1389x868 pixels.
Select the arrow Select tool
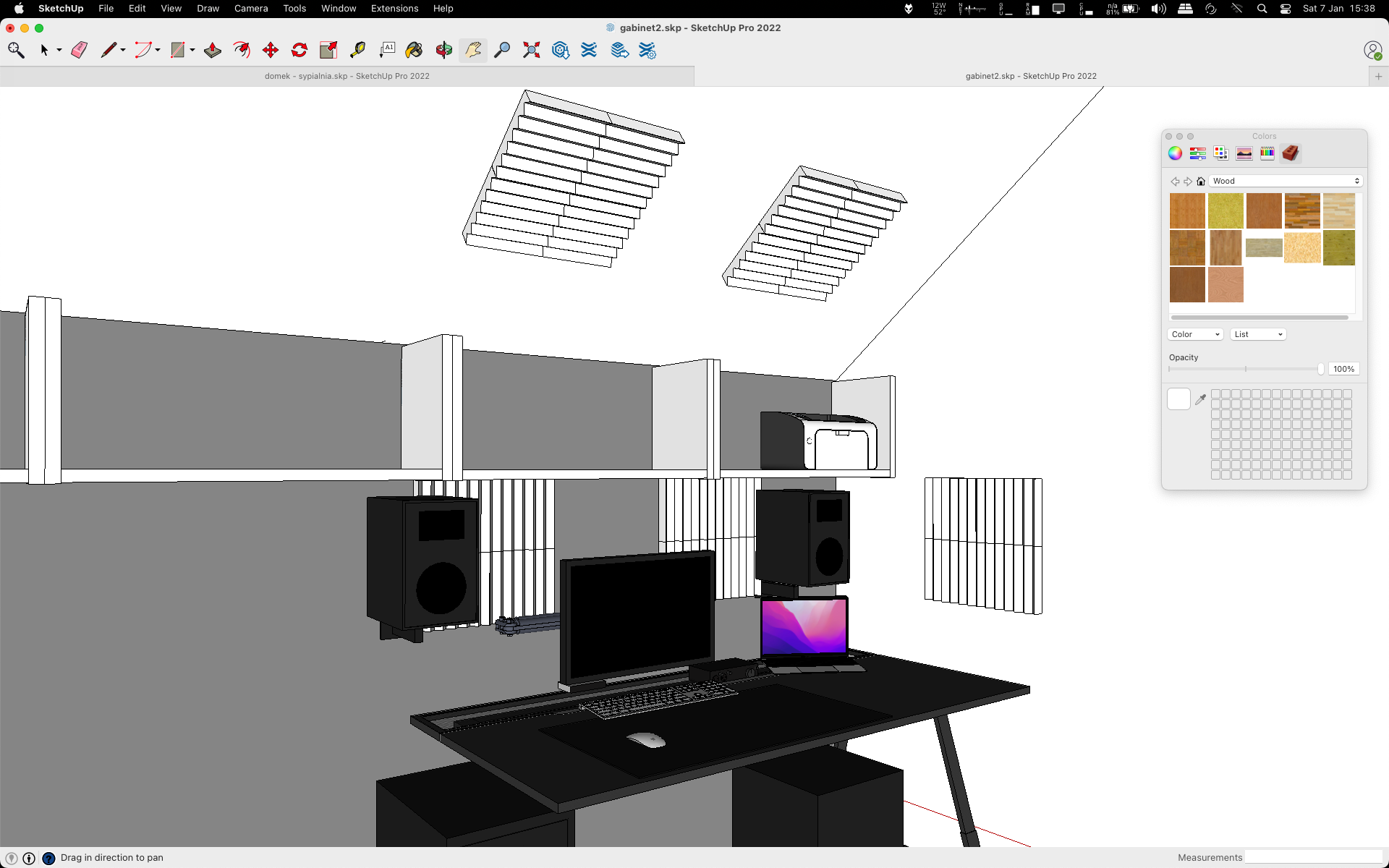point(44,50)
